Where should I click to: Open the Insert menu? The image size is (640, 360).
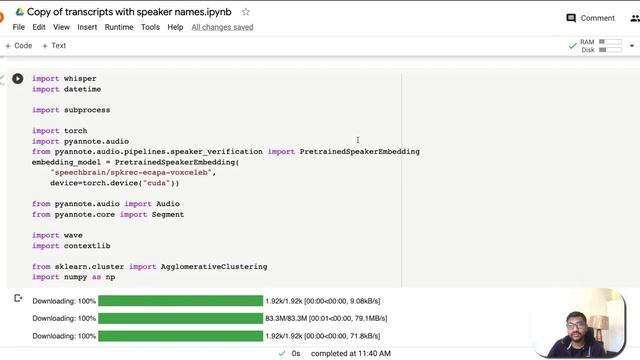[x=87, y=27]
